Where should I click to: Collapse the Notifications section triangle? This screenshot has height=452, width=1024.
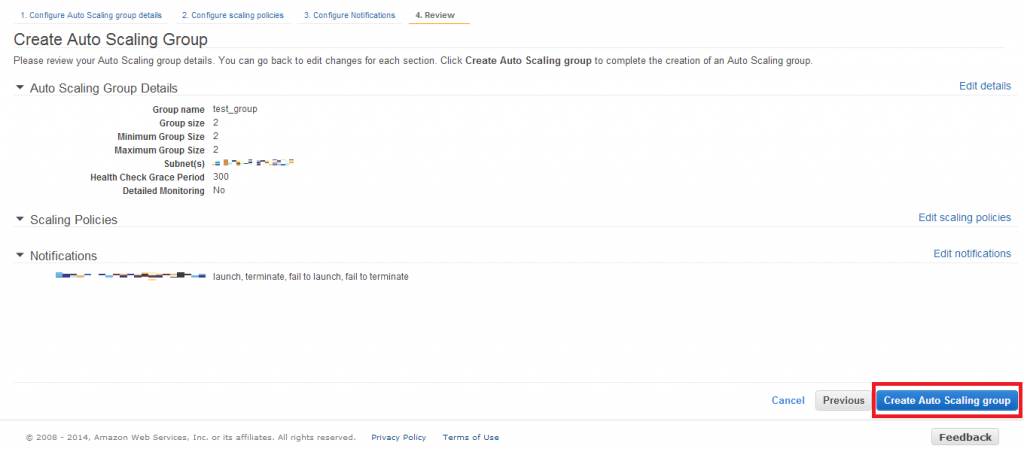[20, 255]
